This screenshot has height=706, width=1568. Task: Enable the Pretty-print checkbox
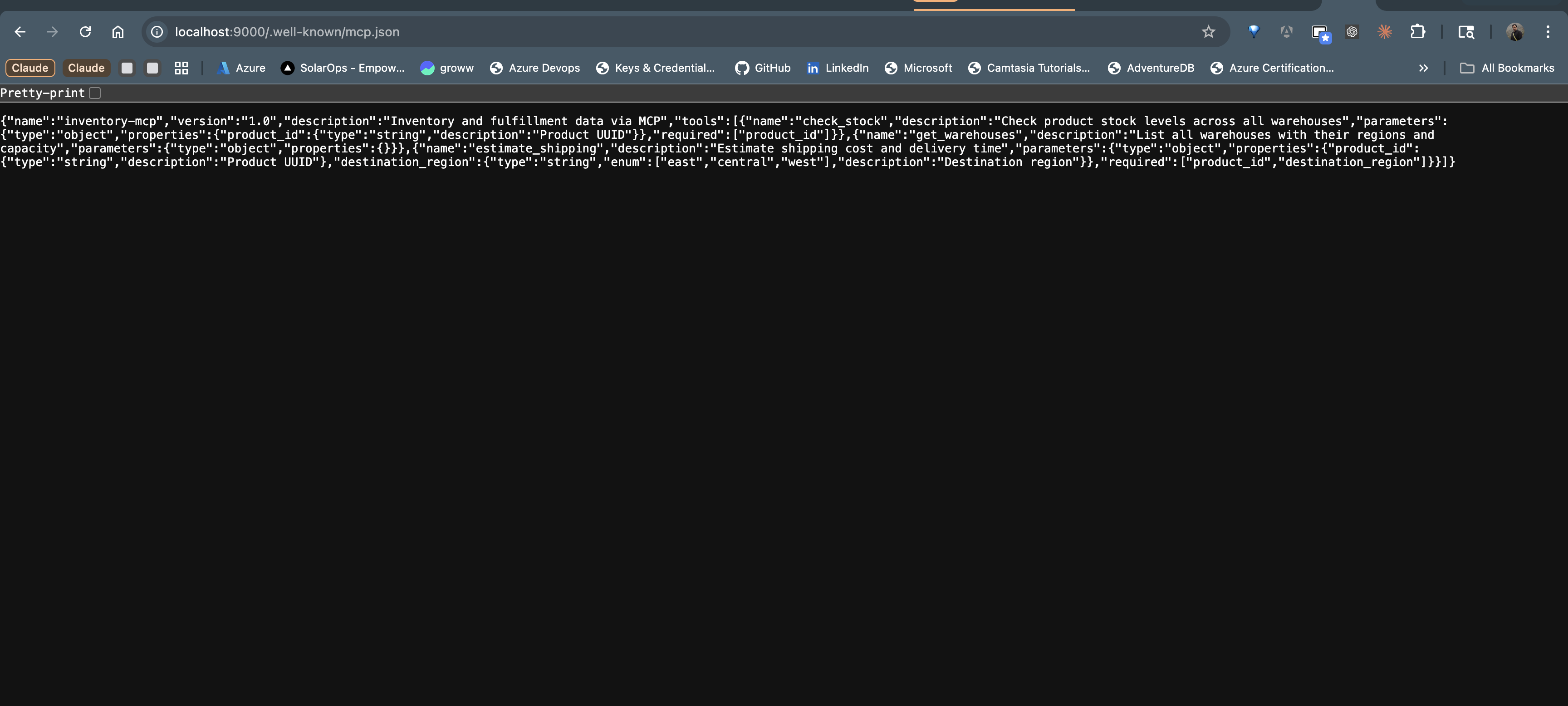point(95,93)
